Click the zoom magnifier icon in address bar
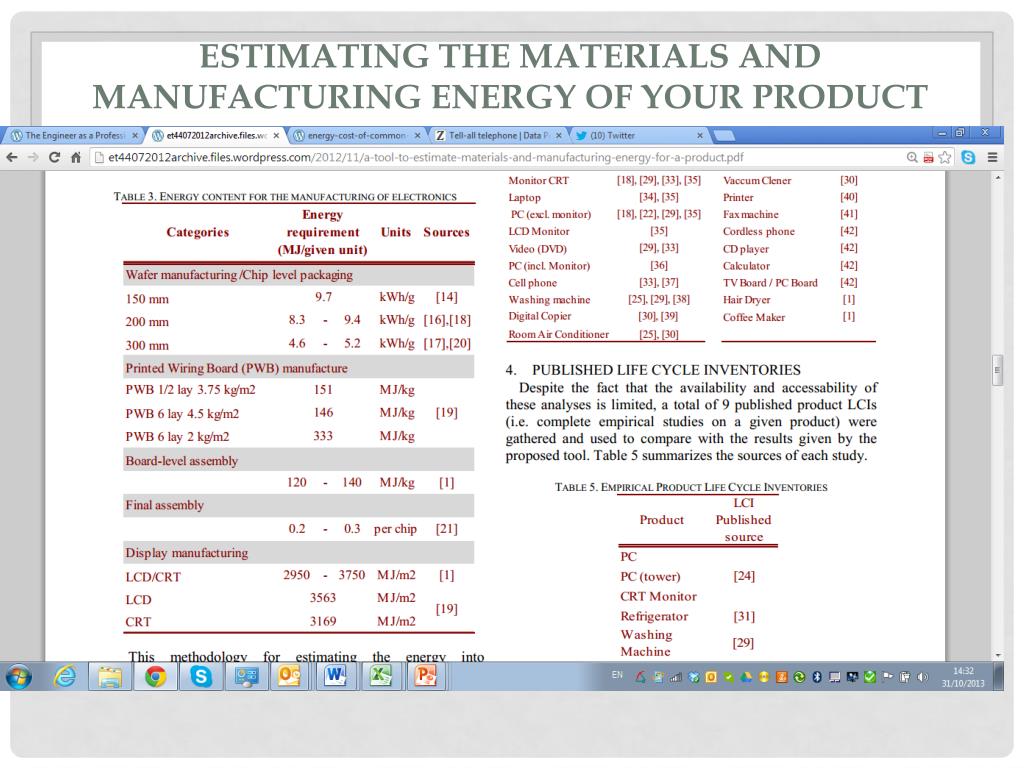Image resolution: width=1024 pixels, height=768 pixels. click(912, 157)
